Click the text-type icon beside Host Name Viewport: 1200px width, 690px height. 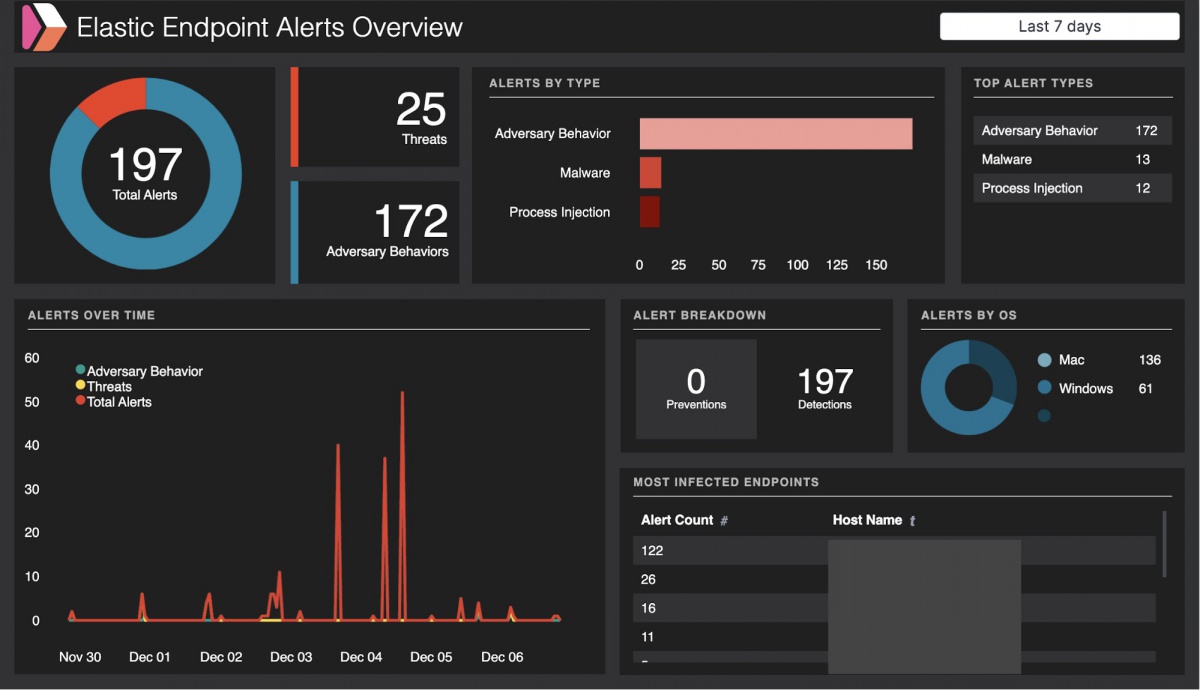click(912, 521)
